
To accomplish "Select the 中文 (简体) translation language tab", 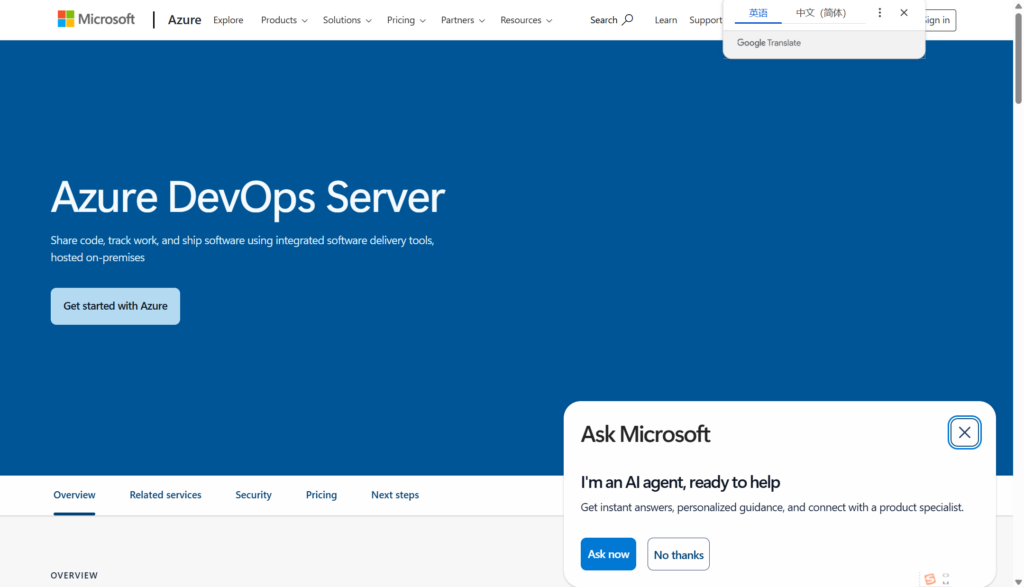I will tap(820, 13).
